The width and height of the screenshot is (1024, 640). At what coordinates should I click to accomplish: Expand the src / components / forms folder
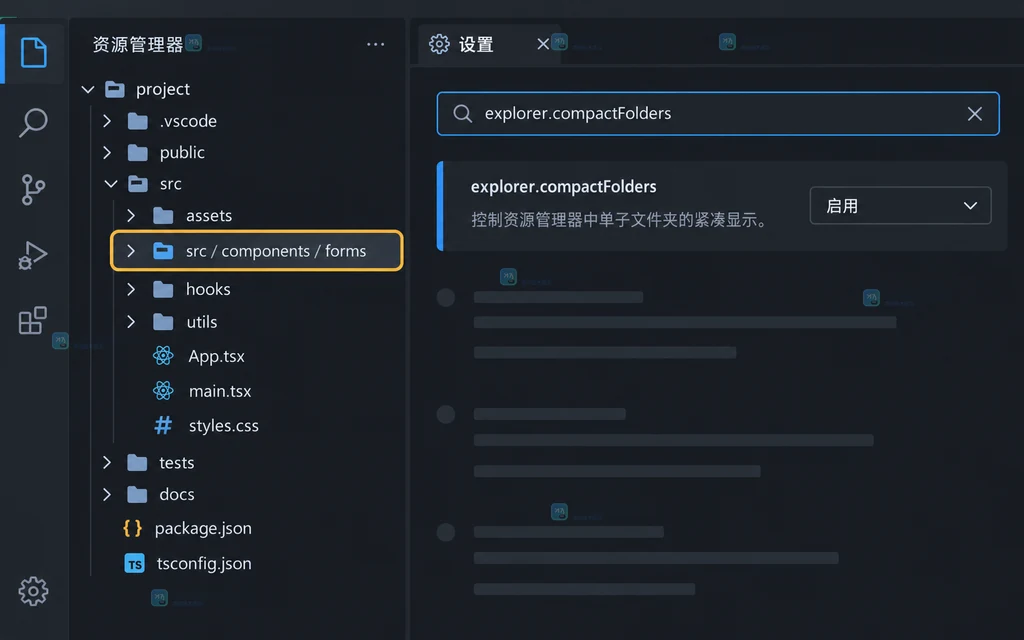point(131,251)
